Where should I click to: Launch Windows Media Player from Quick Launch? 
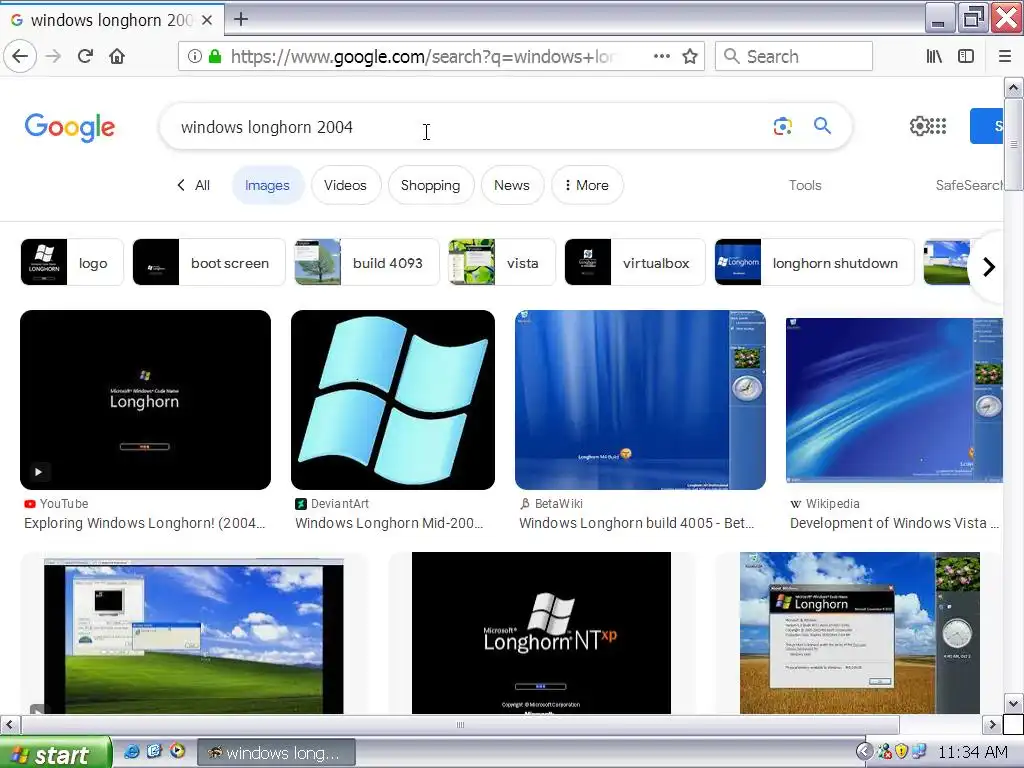tap(178, 751)
